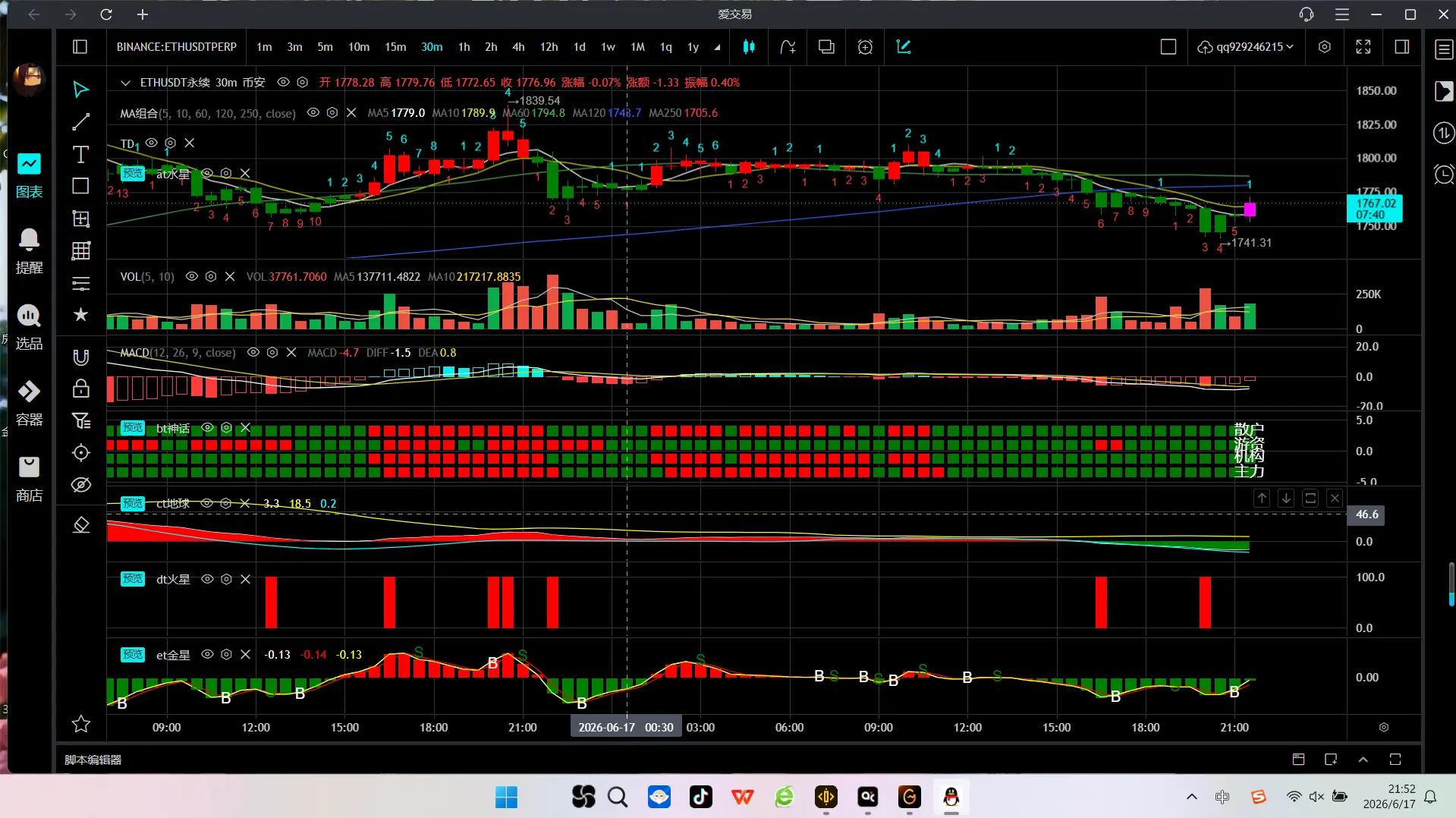Click the BINANCE:ETHUSDTPERP symbol button

point(177,47)
